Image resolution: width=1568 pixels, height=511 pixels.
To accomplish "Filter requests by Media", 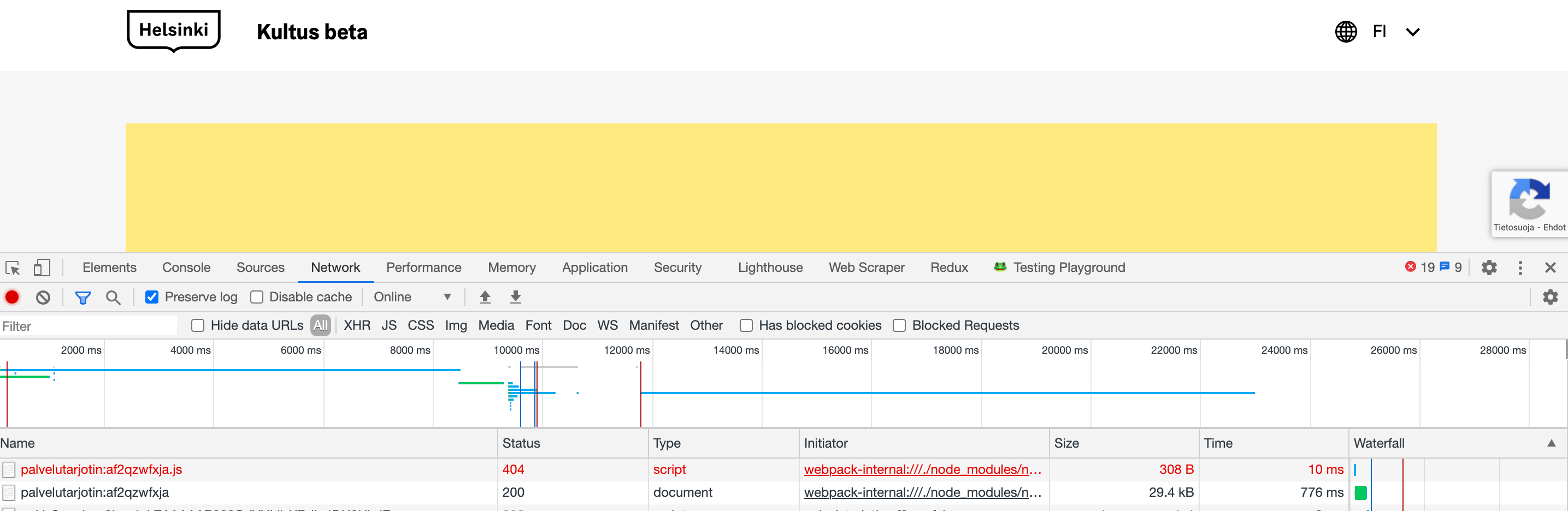I will coord(496,325).
